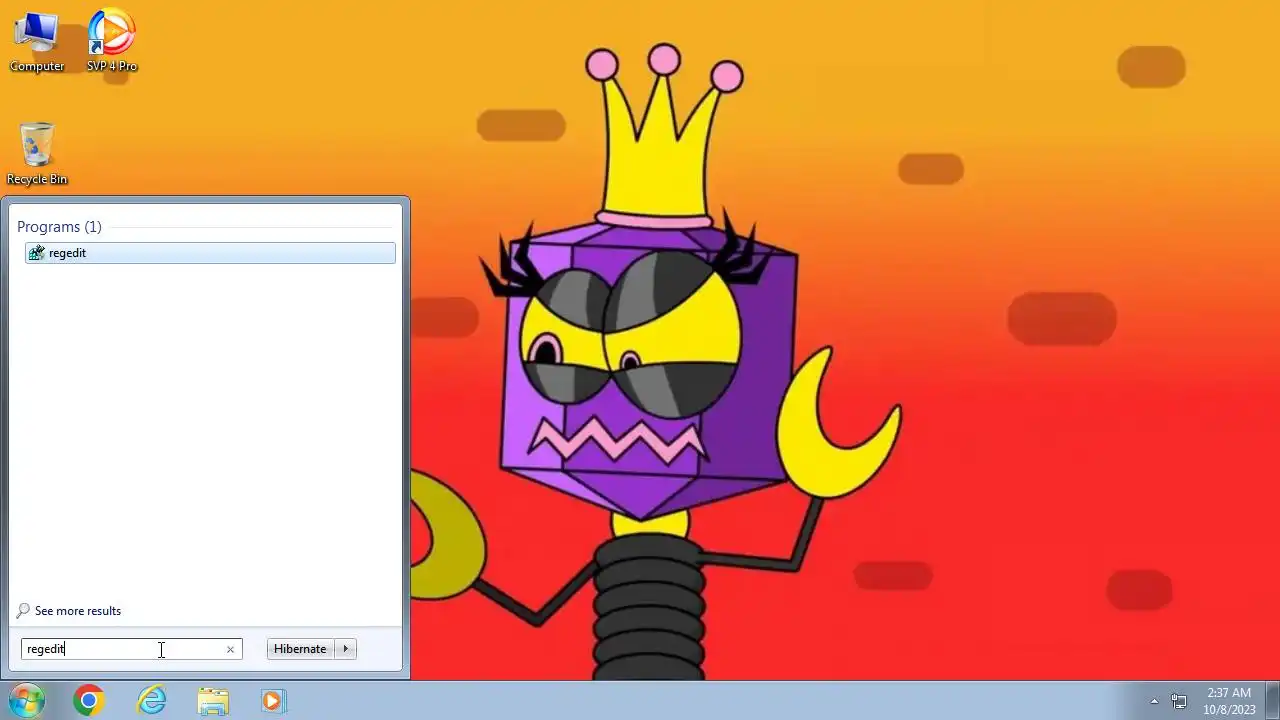Open the regedit program result
Screen dimensions: 1280x720
pyautogui.click(x=210, y=253)
